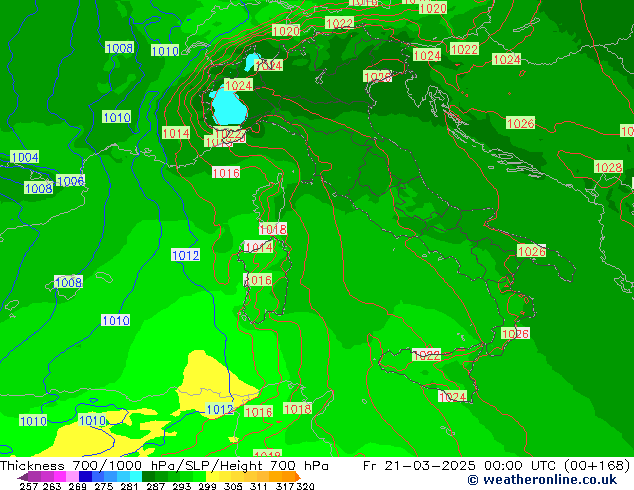Select the dark blue swatch in the thickness legend
This screenshot has width=634, height=490.
point(85,476)
